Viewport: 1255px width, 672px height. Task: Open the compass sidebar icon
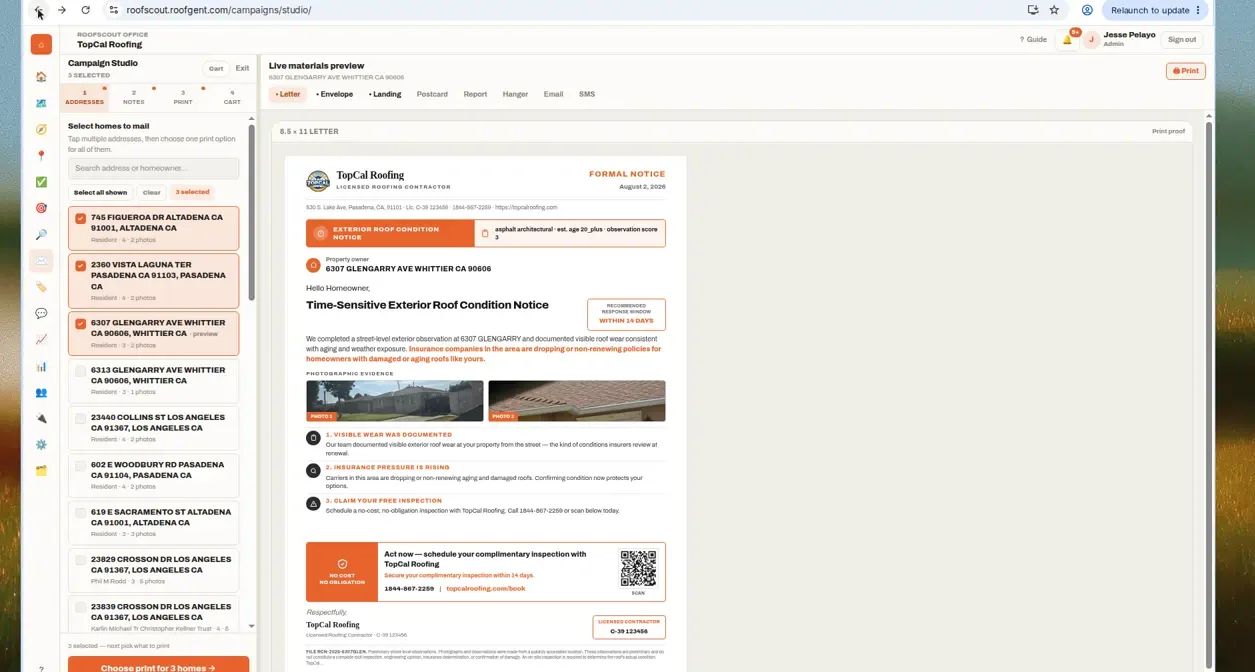41,129
